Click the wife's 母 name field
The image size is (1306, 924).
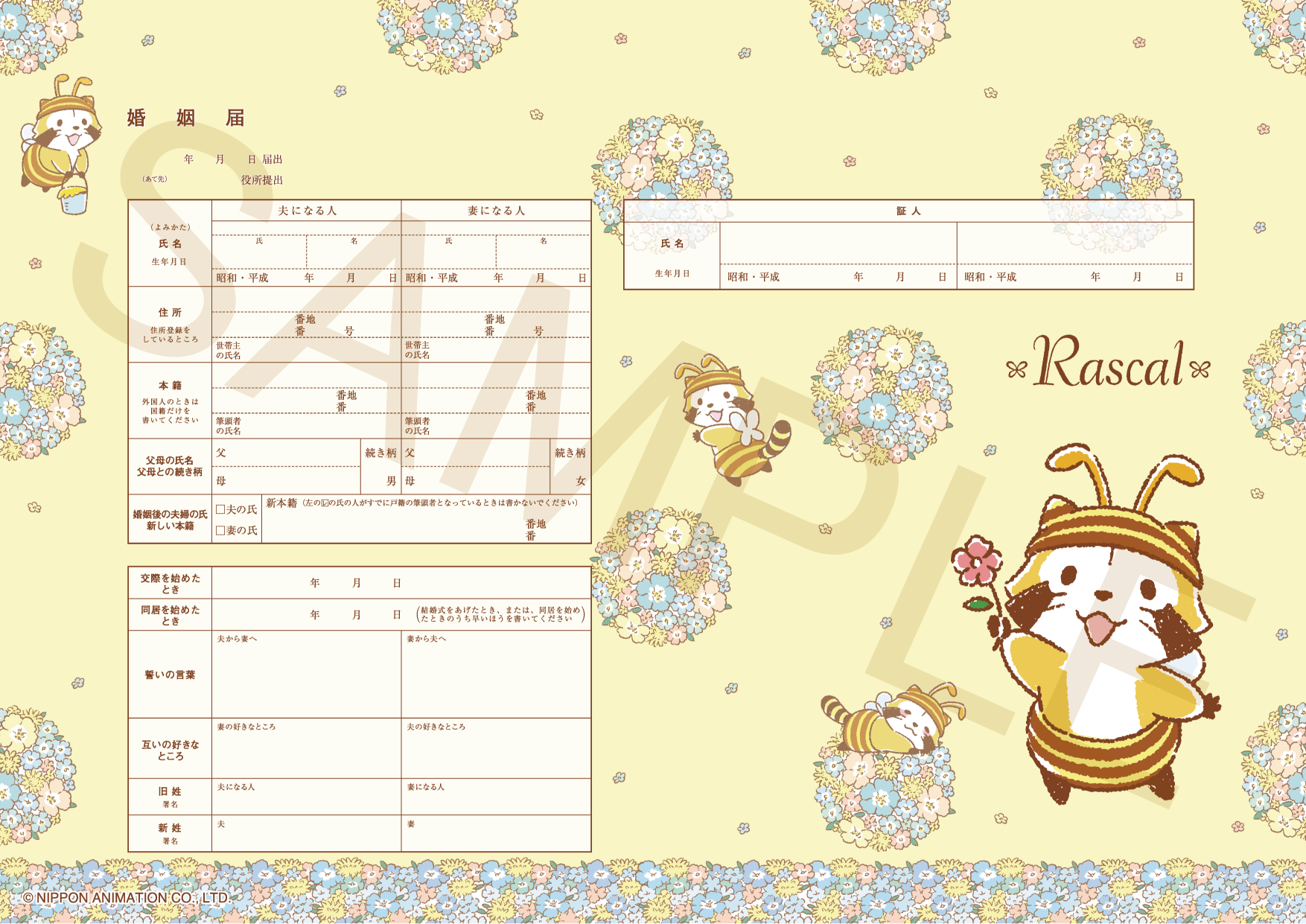476,481
